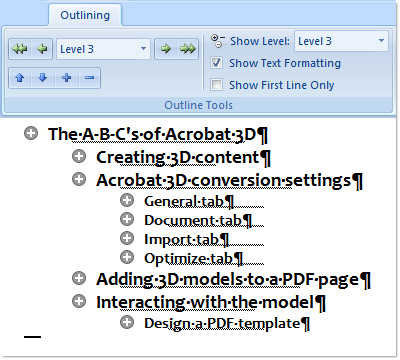Image resolution: width=400 pixels, height=360 pixels.
Task: Click the Promote left arrow icon
Action: pos(42,49)
